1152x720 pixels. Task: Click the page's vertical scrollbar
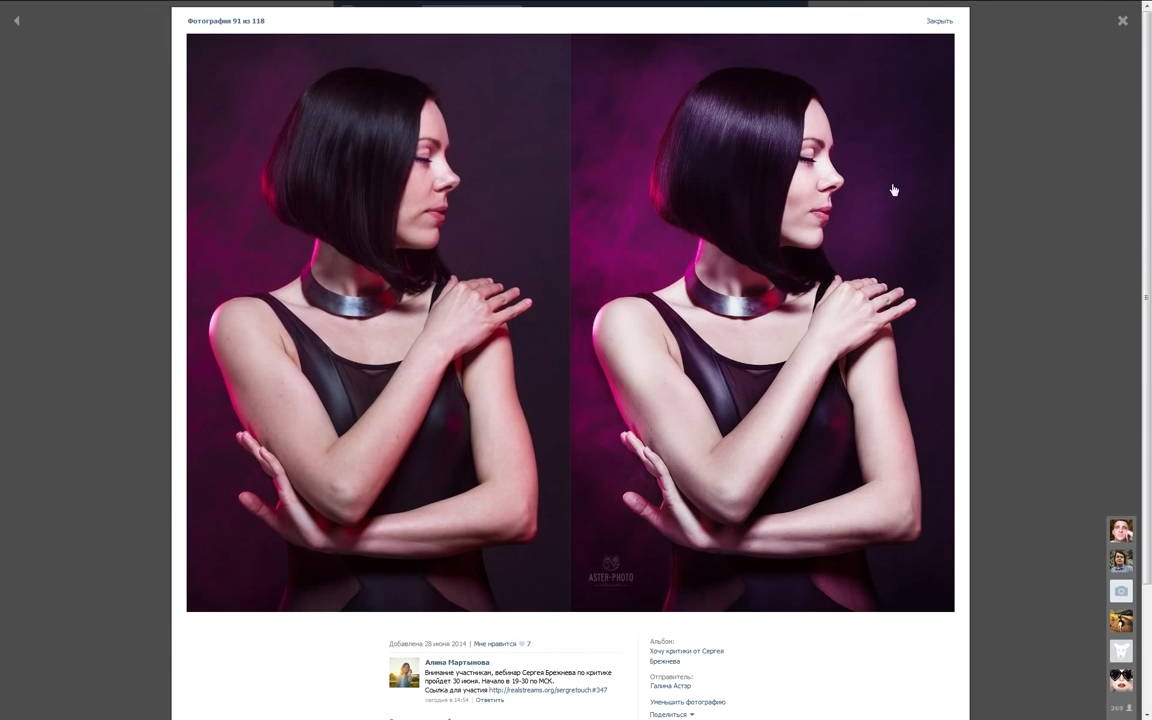coord(1146,298)
